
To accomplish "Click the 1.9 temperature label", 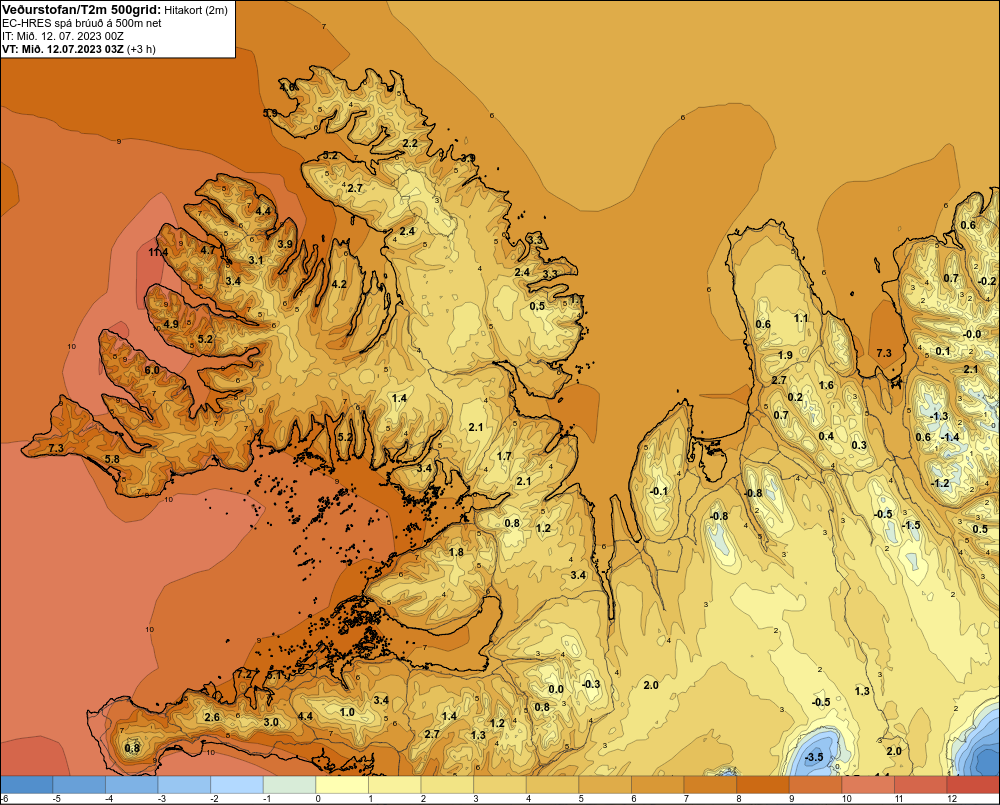I will (785, 355).
